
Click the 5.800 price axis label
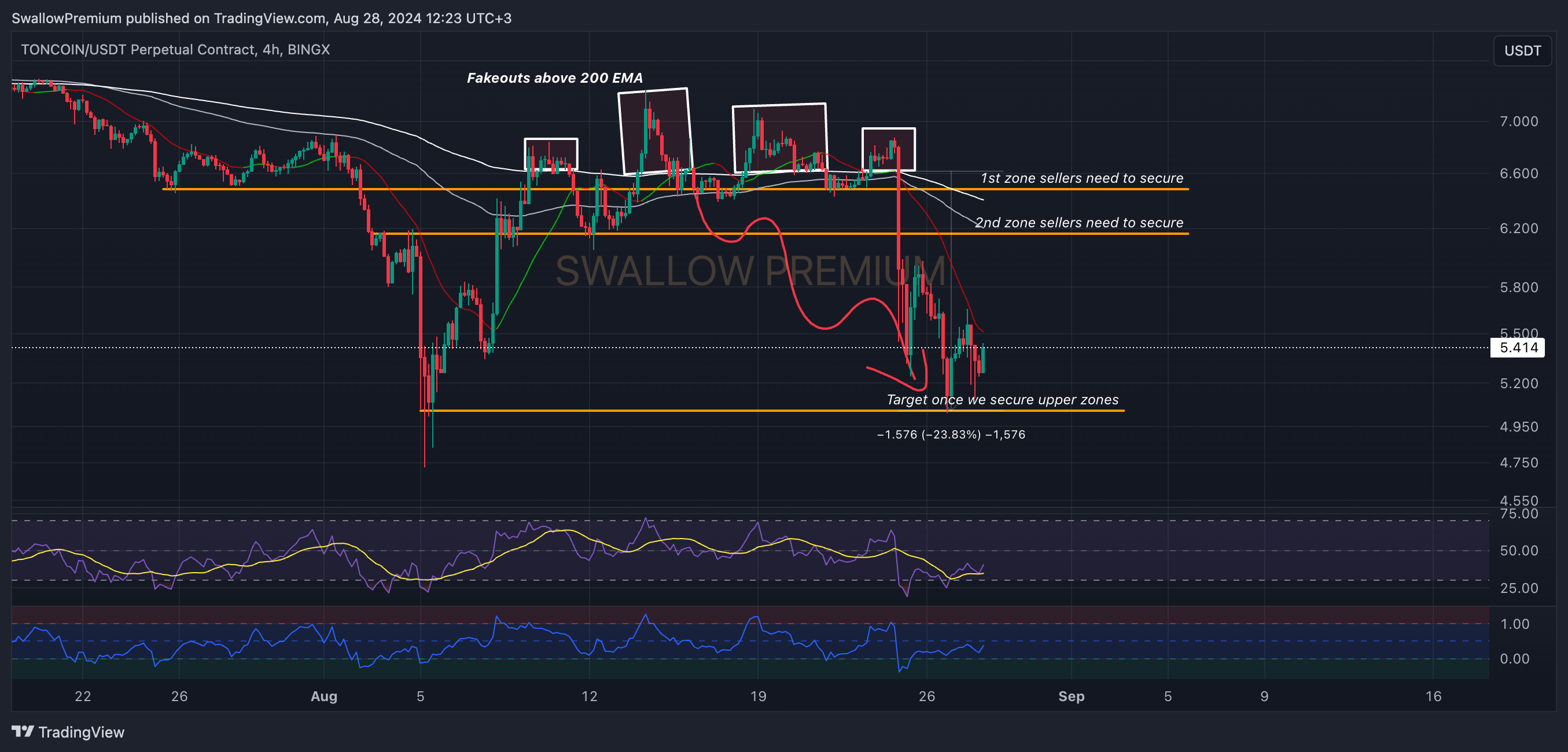(1518, 287)
